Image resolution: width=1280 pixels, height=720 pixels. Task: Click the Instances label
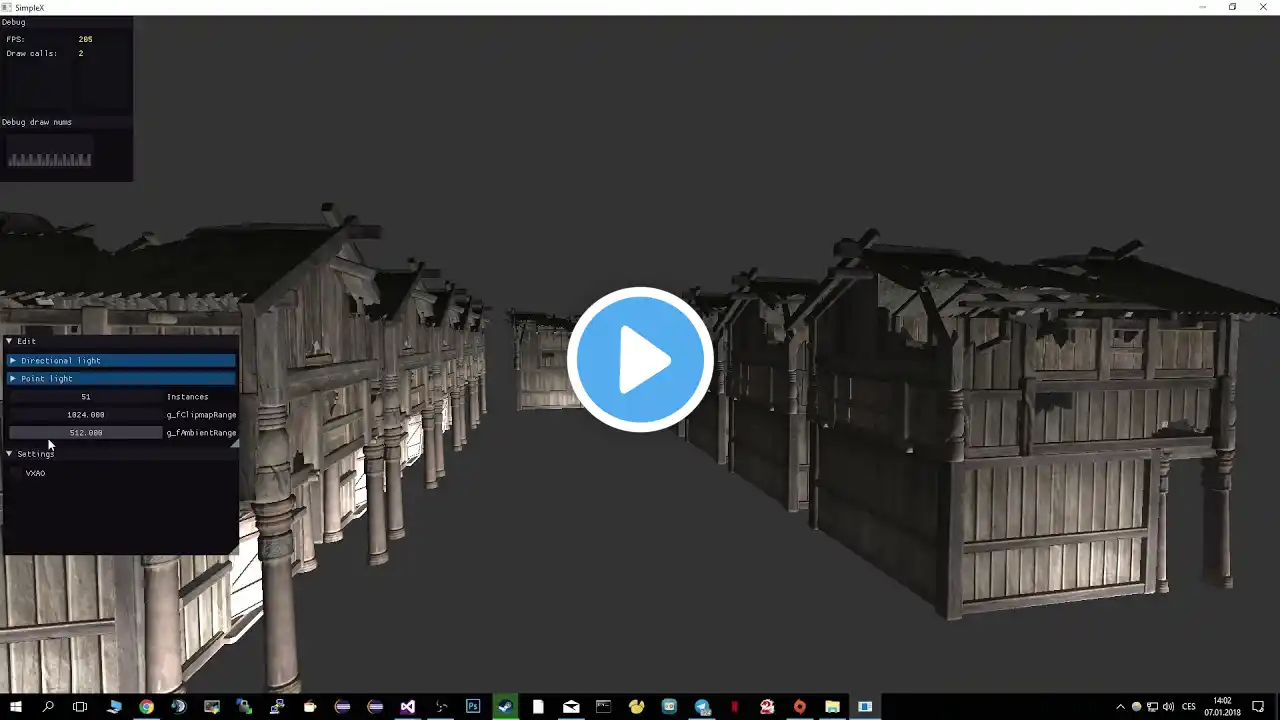coord(187,397)
